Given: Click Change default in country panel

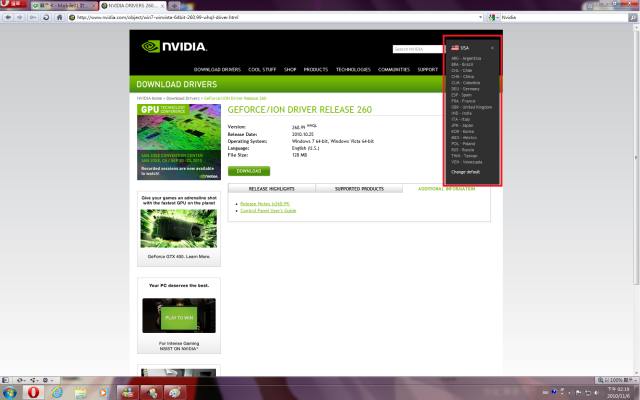Looking at the screenshot, I should click(465, 172).
